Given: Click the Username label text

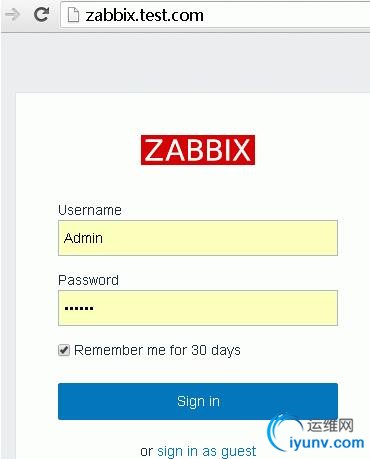Looking at the screenshot, I should coord(90,210).
